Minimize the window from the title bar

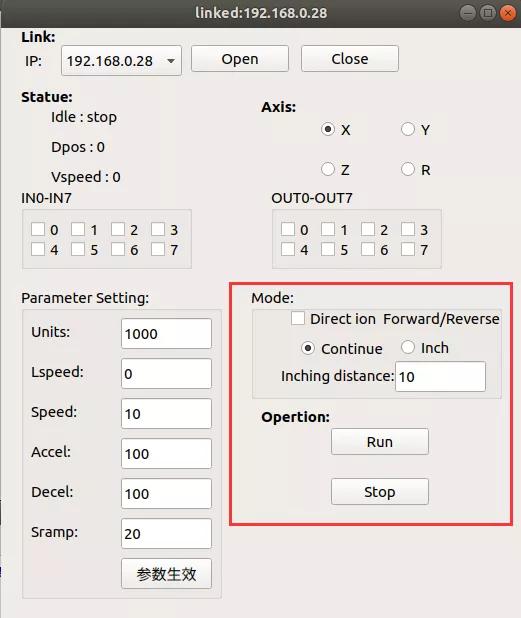pyautogui.click(x=468, y=13)
